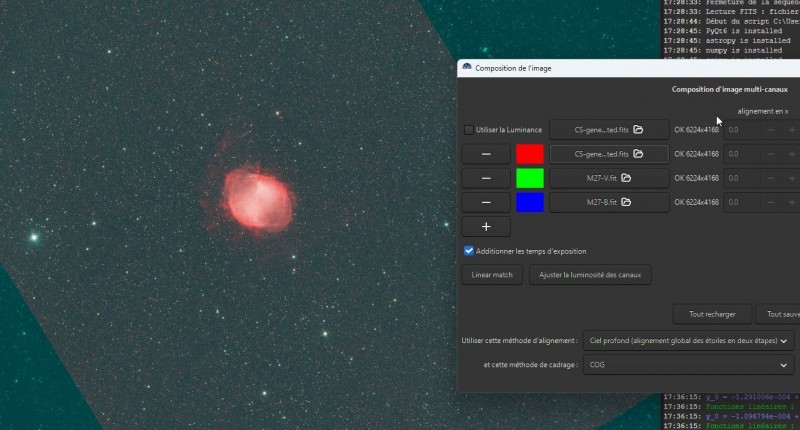Open cadrage method dropdown COG
This screenshot has width=800, height=430.
688,365
